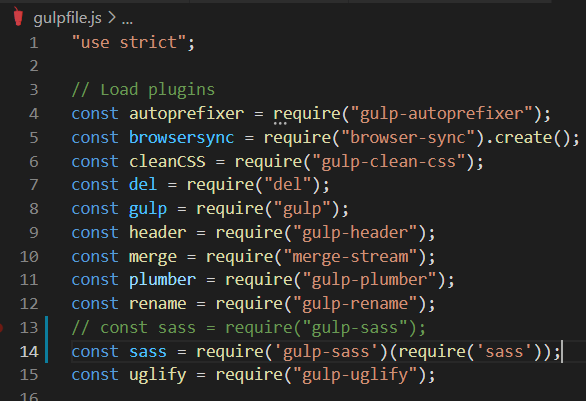Screen dimensions: 586x401
Task: Click the "gulp" string on line 8
Action: [x=302, y=209]
